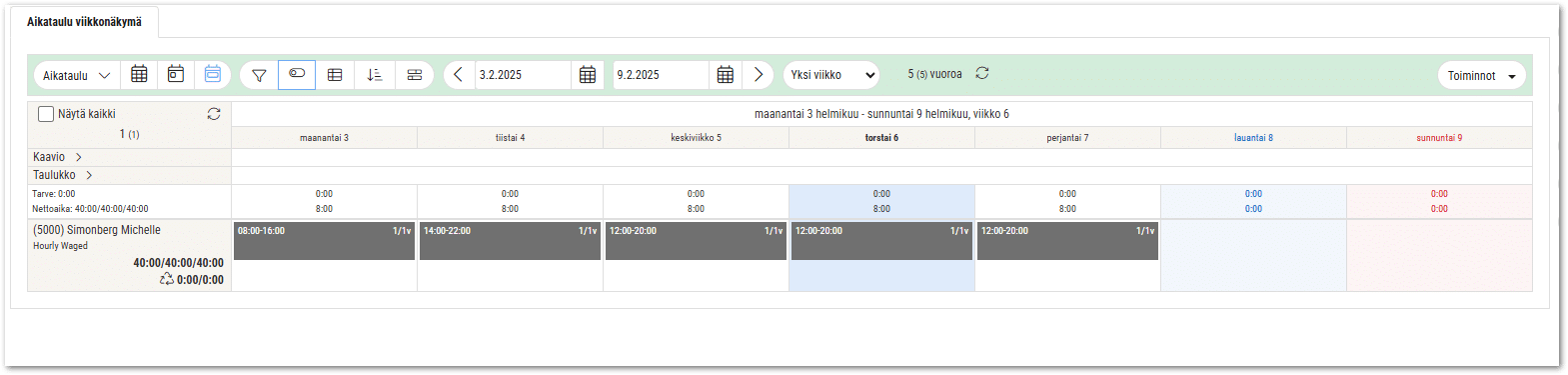This screenshot has width=1568, height=375.
Task: Open the table layout icon
Action: coord(335,75)
